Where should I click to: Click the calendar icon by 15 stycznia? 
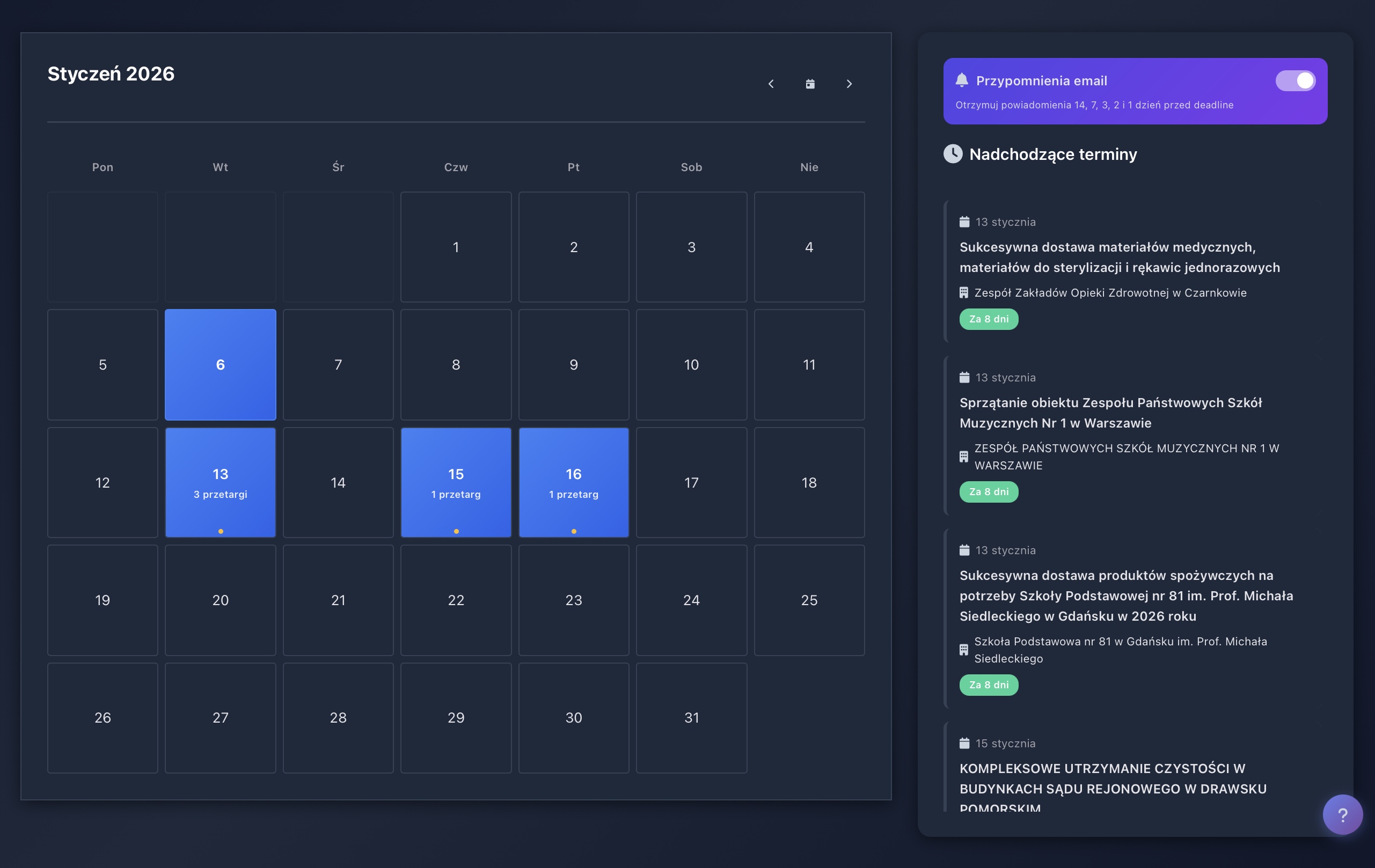click(964, 743)
